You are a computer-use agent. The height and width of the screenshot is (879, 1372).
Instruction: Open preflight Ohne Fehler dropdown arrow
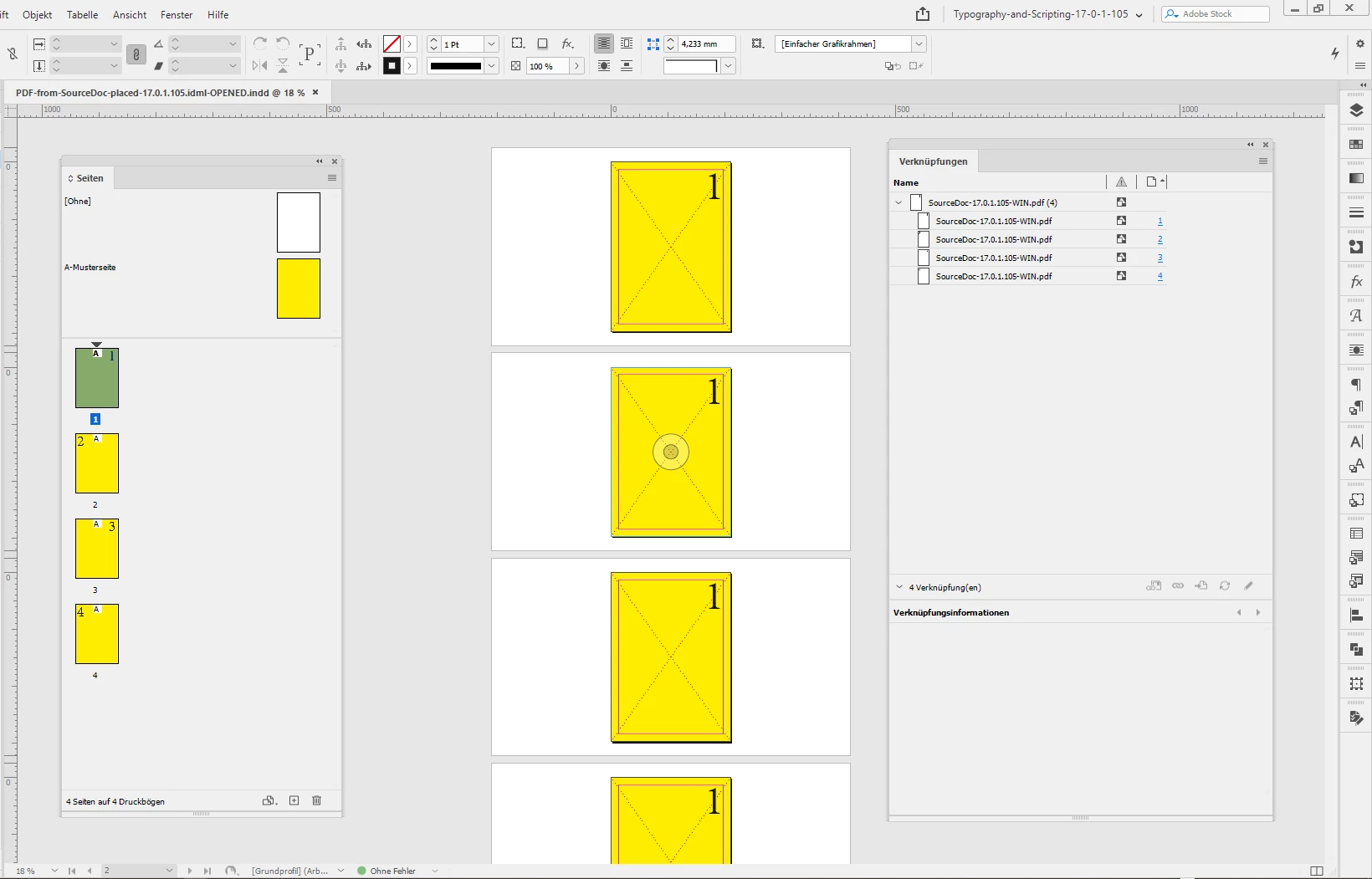click(x=435, y=871)
